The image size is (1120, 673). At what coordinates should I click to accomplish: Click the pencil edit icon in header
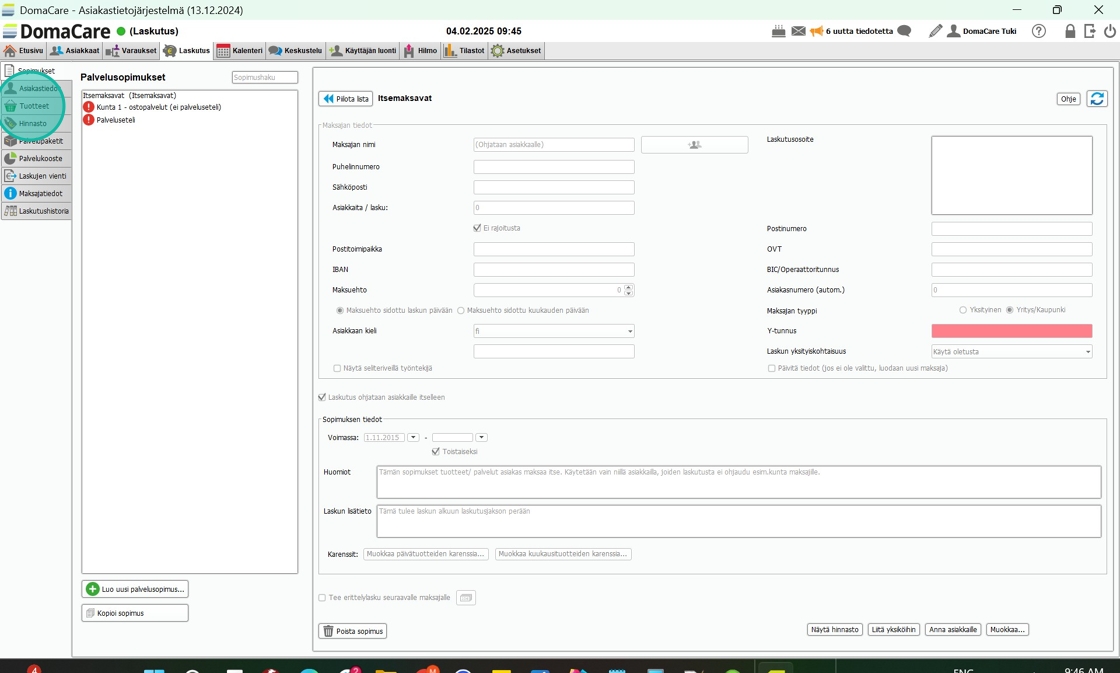coord(935,31)
